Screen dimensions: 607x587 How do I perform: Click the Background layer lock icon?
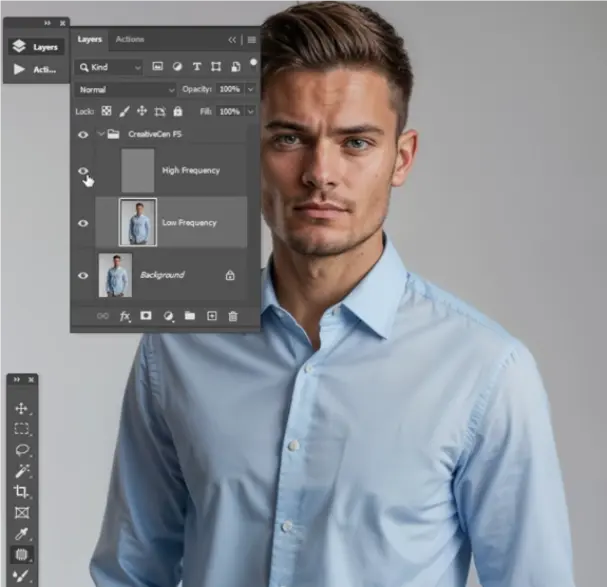(x=230, y=275)
